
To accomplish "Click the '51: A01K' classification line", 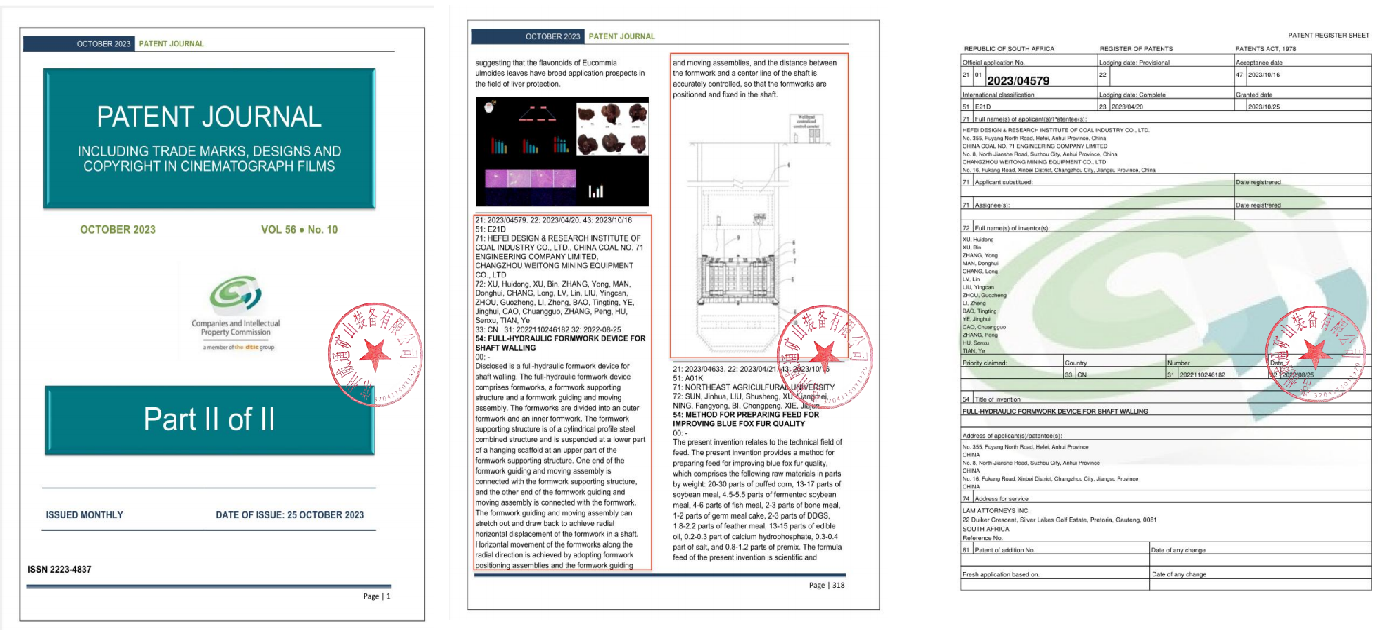I will 689,377.
